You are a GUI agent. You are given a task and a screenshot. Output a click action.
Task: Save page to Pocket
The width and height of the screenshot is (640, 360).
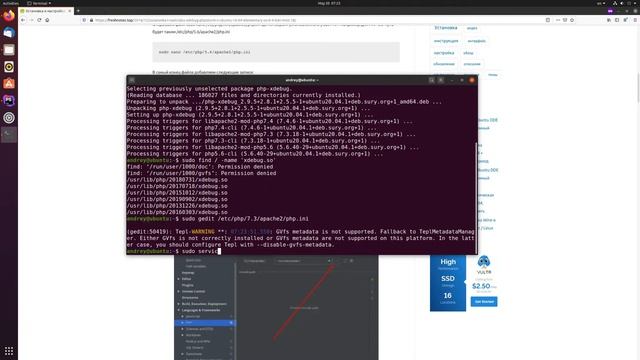point(565,20)
